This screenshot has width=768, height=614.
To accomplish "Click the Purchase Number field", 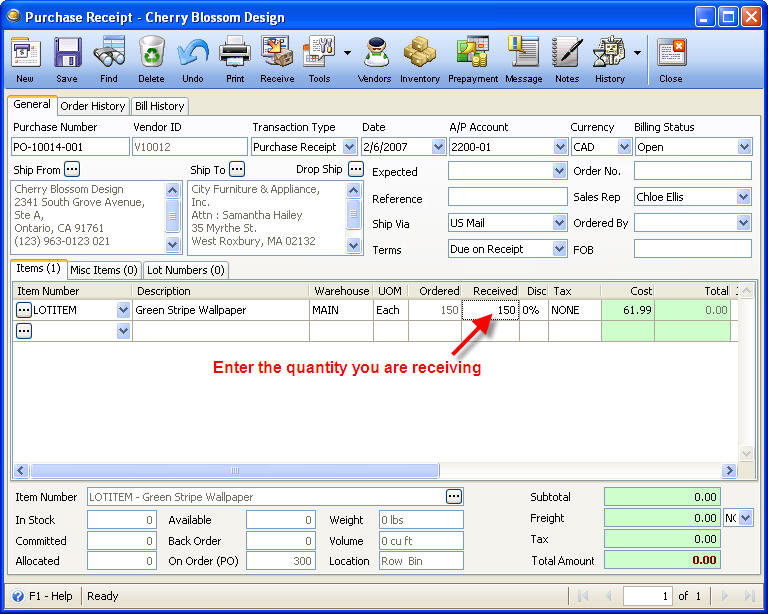I will [x=70, y=147].
